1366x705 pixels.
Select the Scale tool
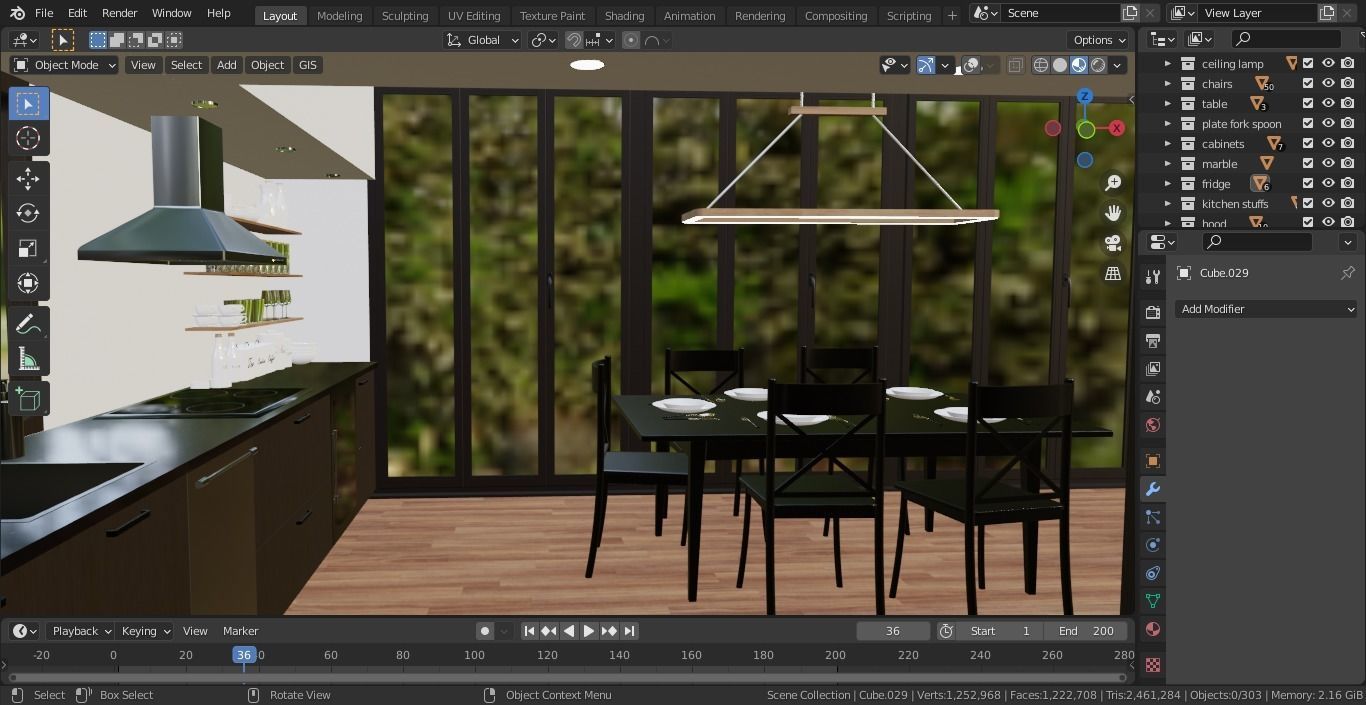click(28, 248)
